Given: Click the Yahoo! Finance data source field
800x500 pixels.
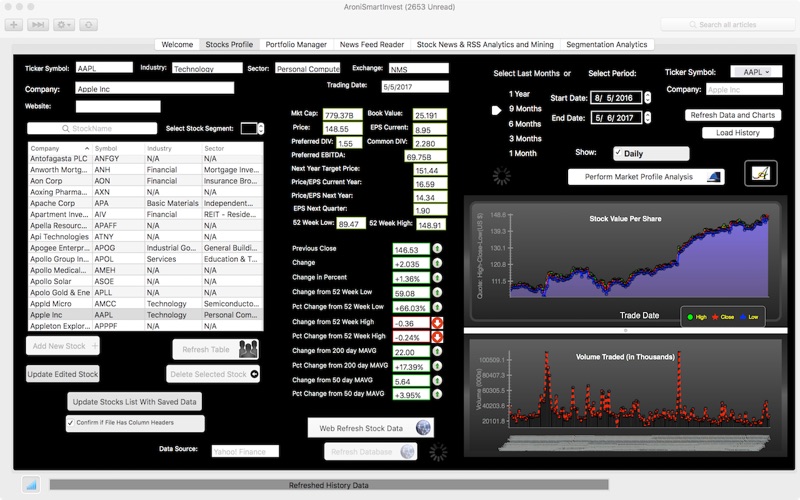Looking at the screenshot, I should [245, 451].
